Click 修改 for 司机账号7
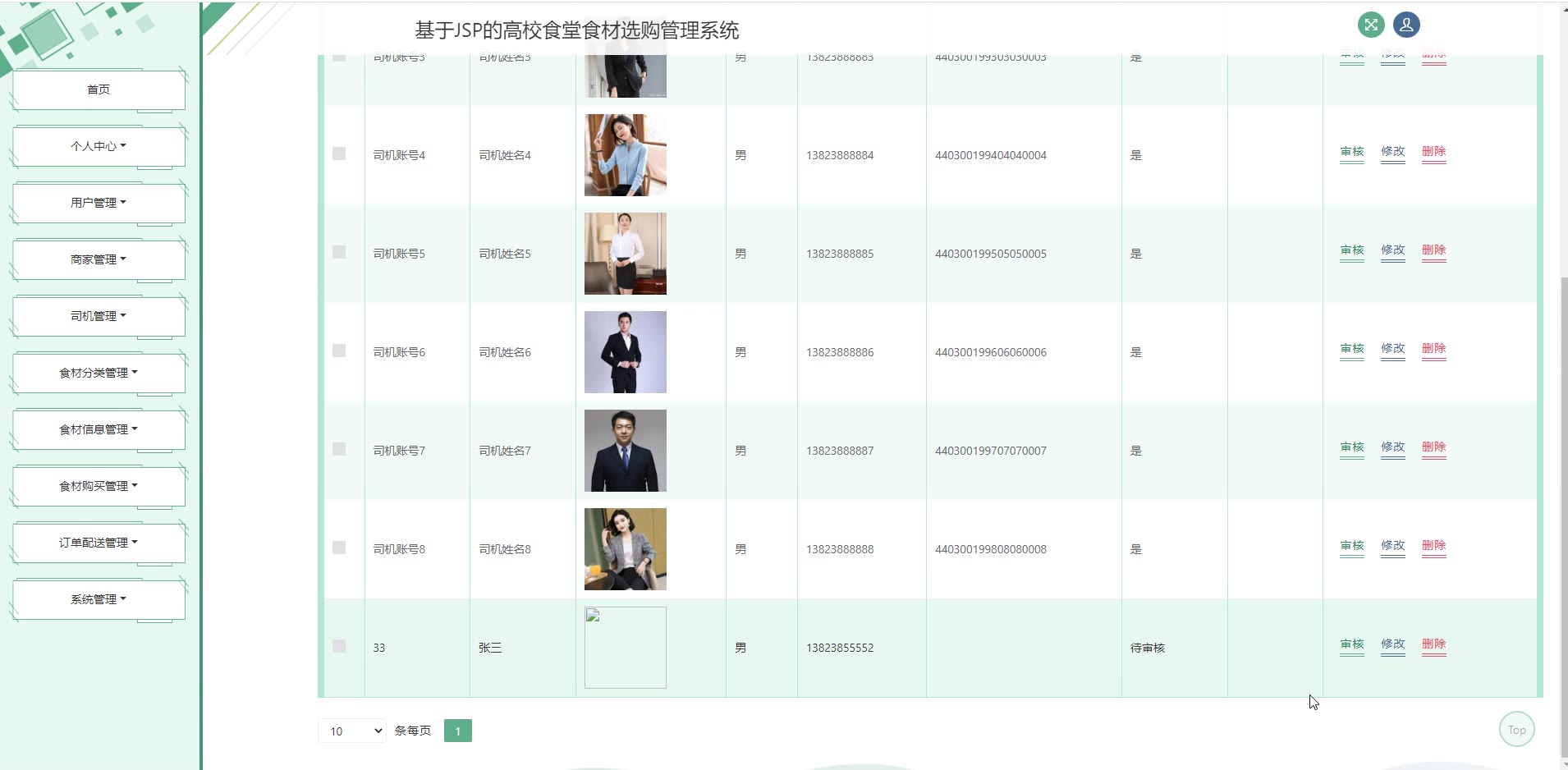The width and height of the screenshot is (1568, 770). pyautogui.click(x=1393, y=447)
